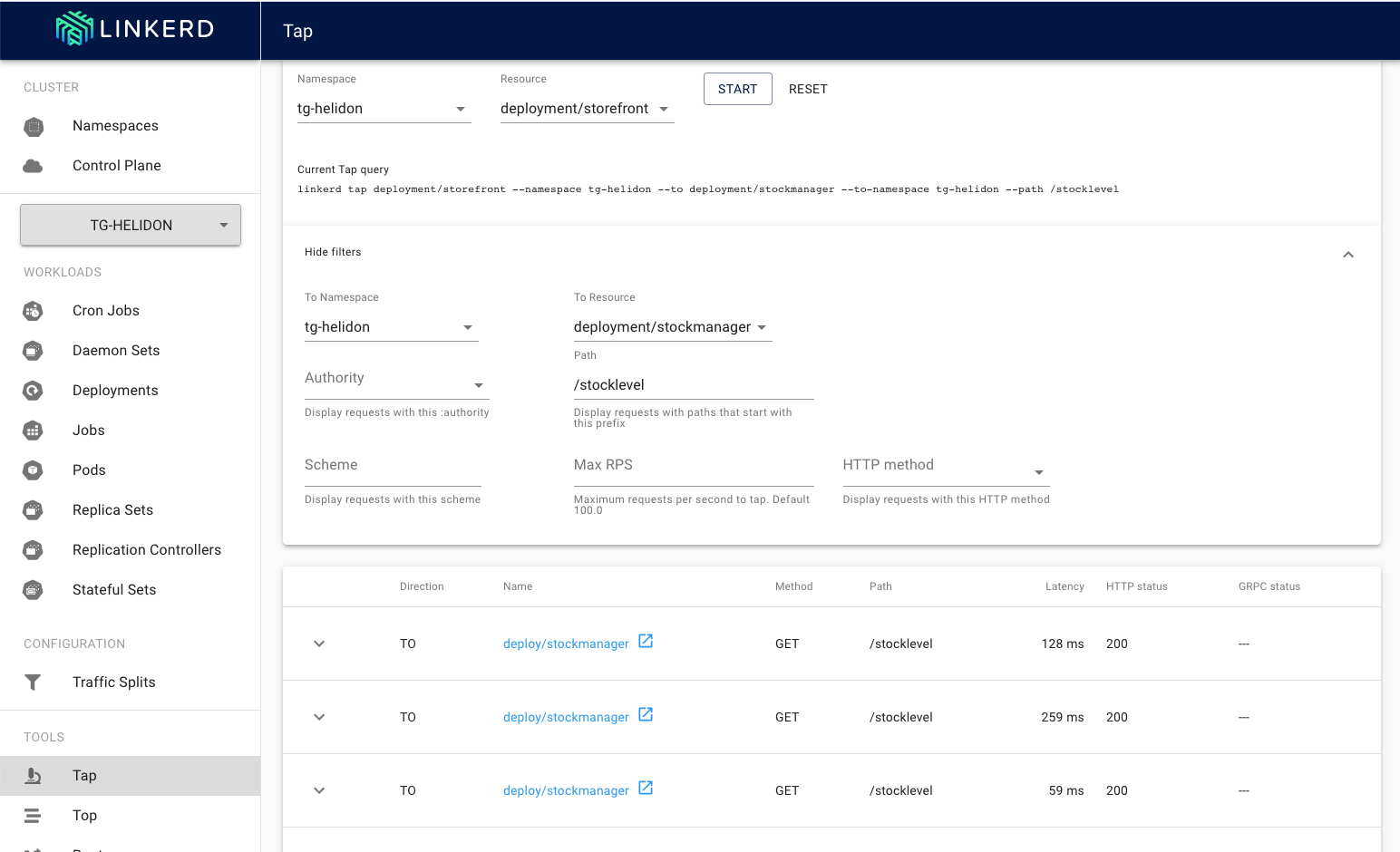Open deploy/stockmanager link in 259 ms row
Viewport: 1400px width, 852px height.
pyautogui.click(x=566, y=717)
